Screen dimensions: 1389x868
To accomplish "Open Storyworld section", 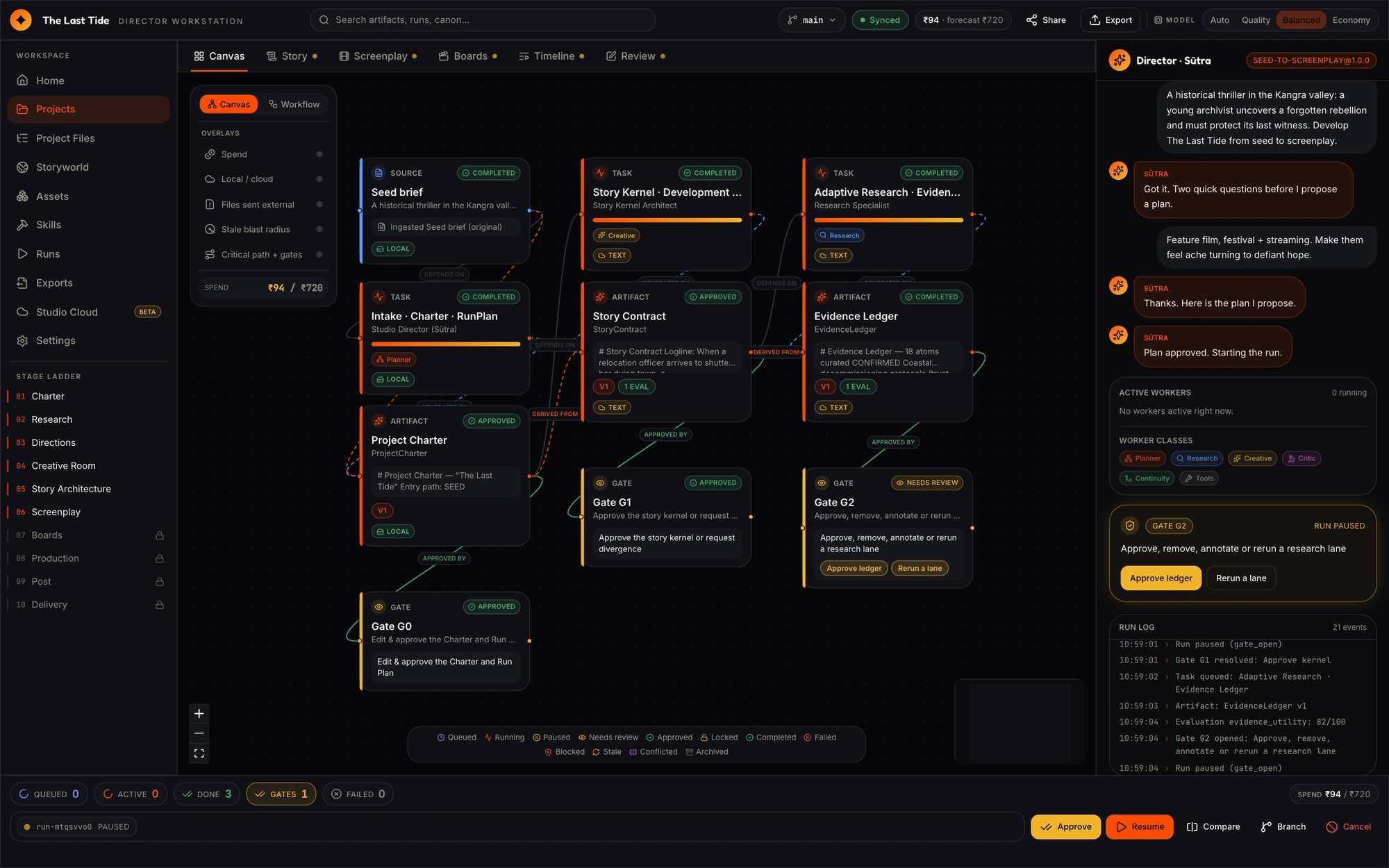I will click(x=89, y=167).
